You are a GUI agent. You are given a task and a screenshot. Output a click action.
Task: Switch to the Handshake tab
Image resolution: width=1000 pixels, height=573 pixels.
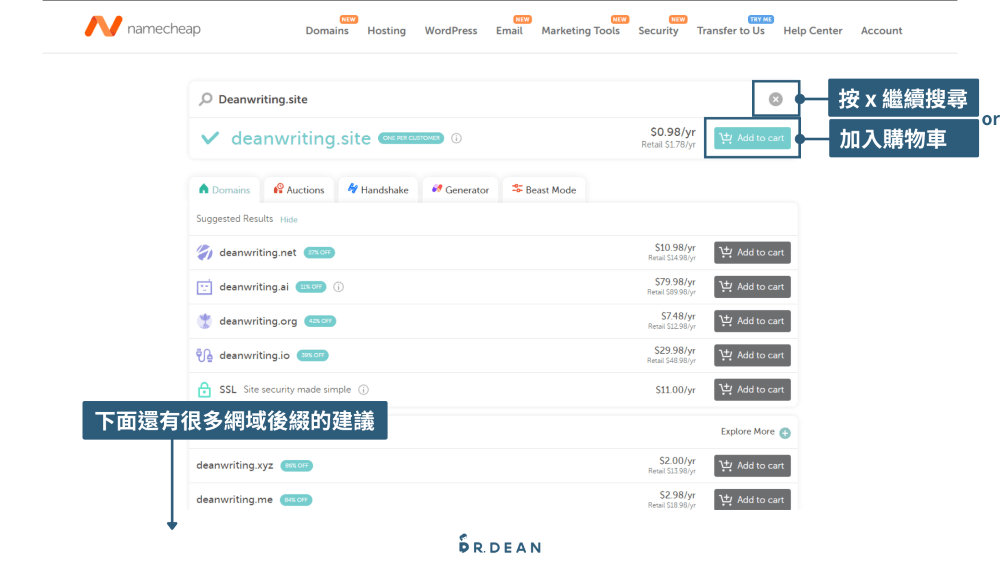click(x=378, y=190)
